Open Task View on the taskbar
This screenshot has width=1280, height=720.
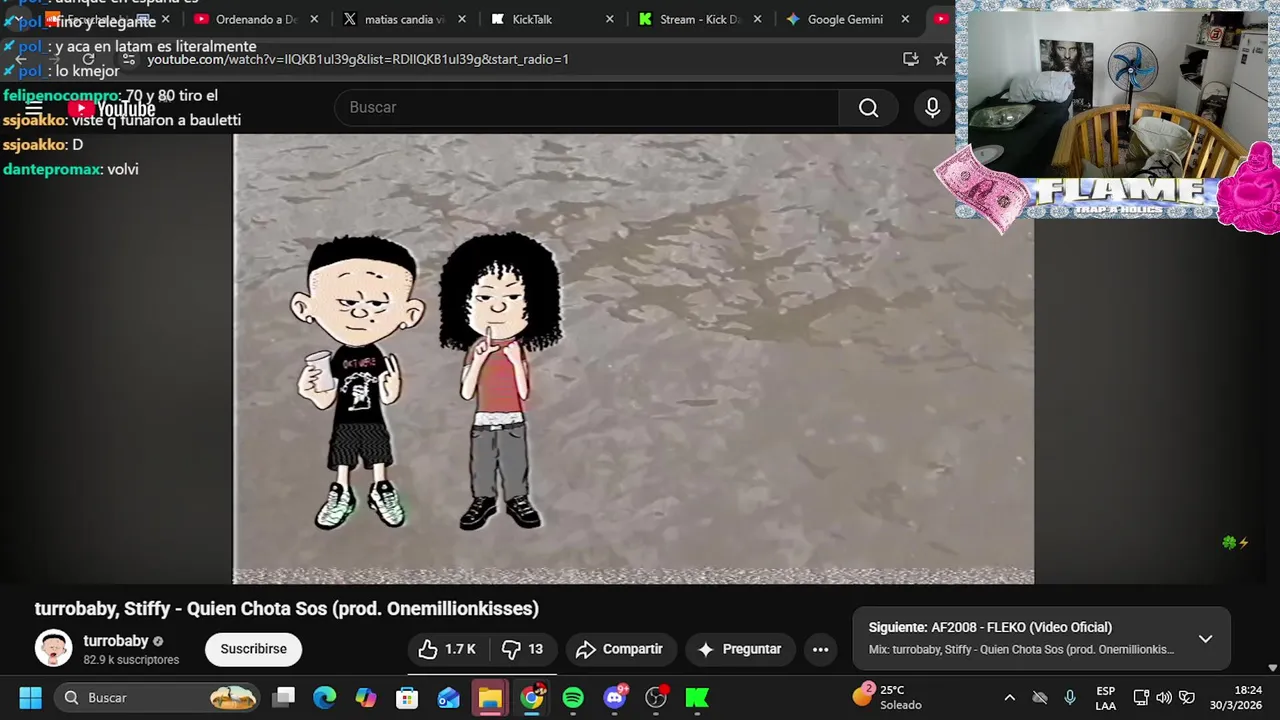coord(285,697)
